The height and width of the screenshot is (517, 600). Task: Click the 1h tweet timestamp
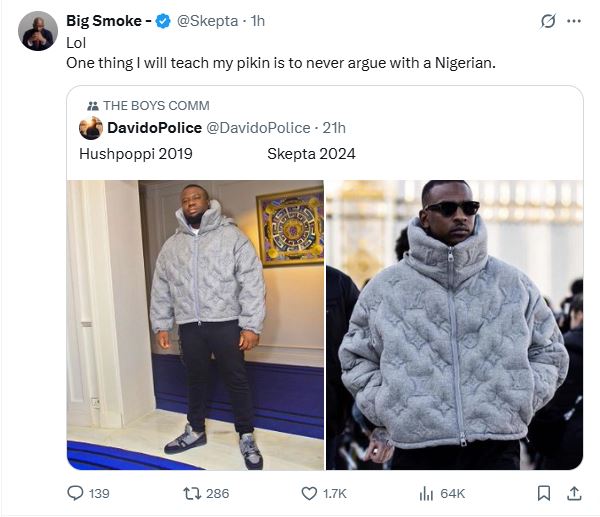click(x=259, y=21)
